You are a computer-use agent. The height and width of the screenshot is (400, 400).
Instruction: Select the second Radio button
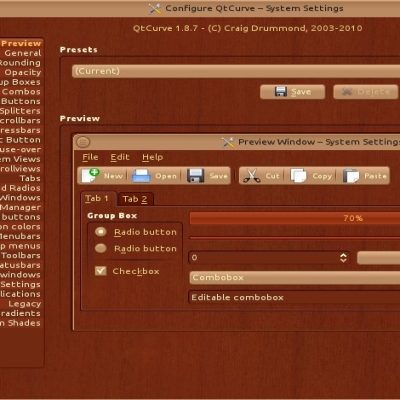point(101,248)
